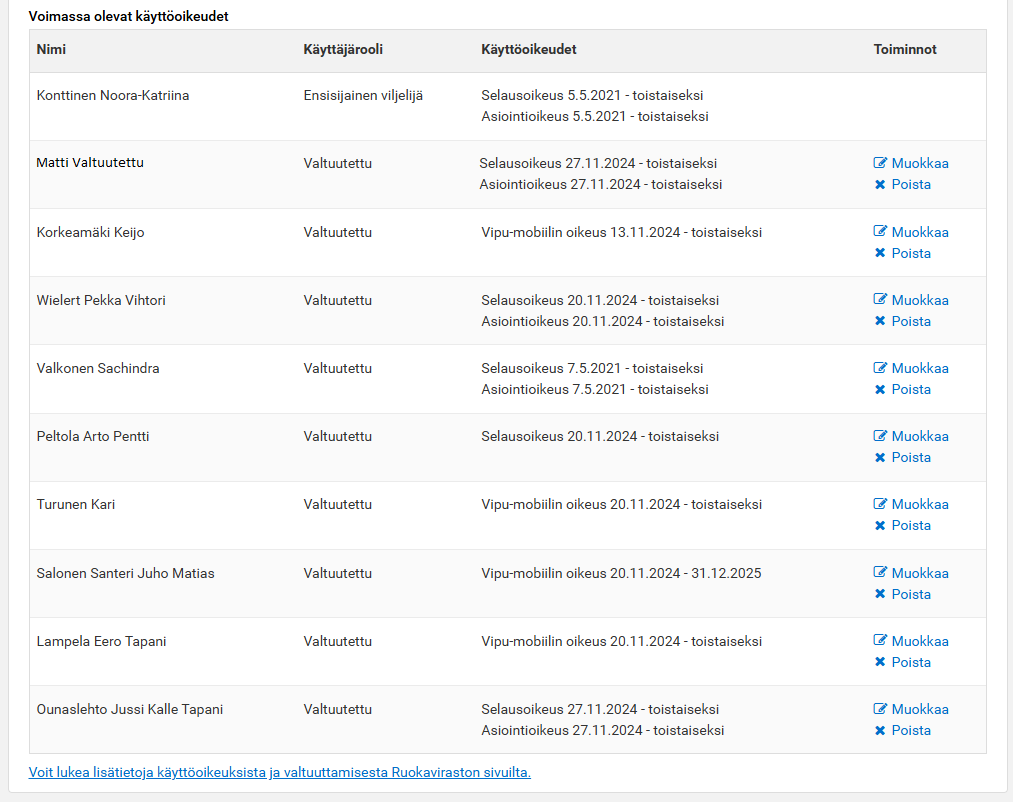
Task: Select the Konttinen Noora-Katriina name cell
Action: tap(113, 96)
